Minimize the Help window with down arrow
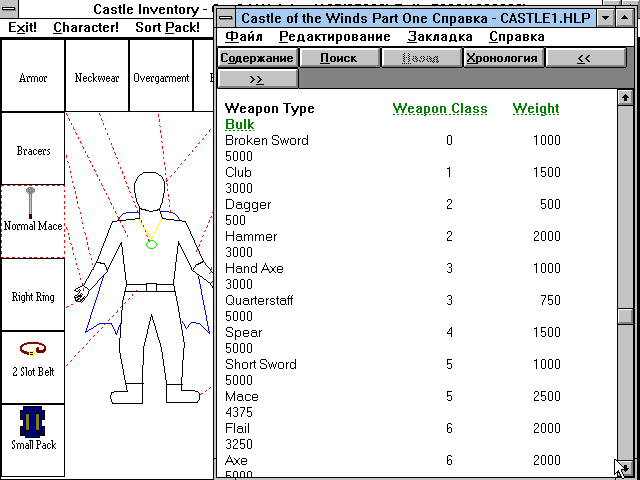This screenshot has height=480, width=640. click(x=606, y=18)
